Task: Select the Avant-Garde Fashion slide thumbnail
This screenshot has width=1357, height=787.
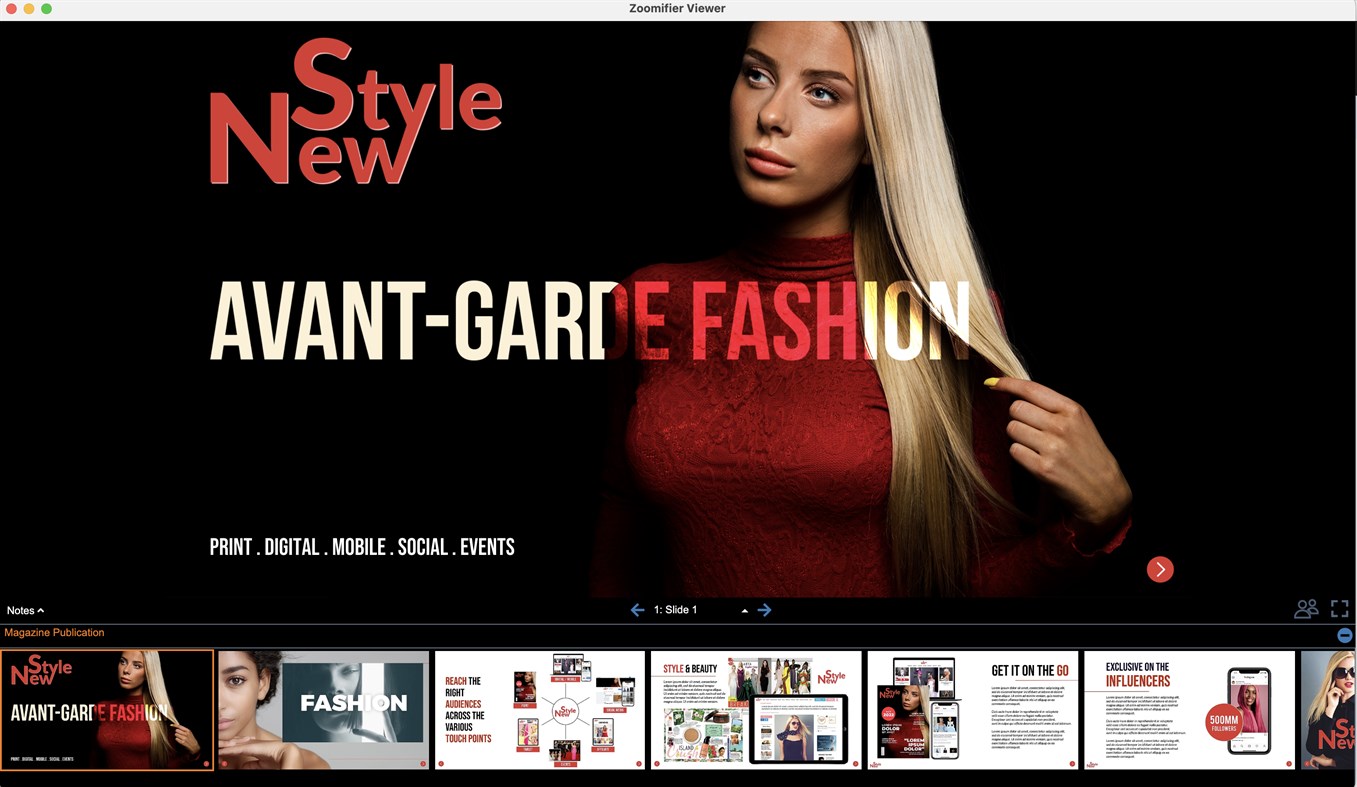Action: (107, 710)
